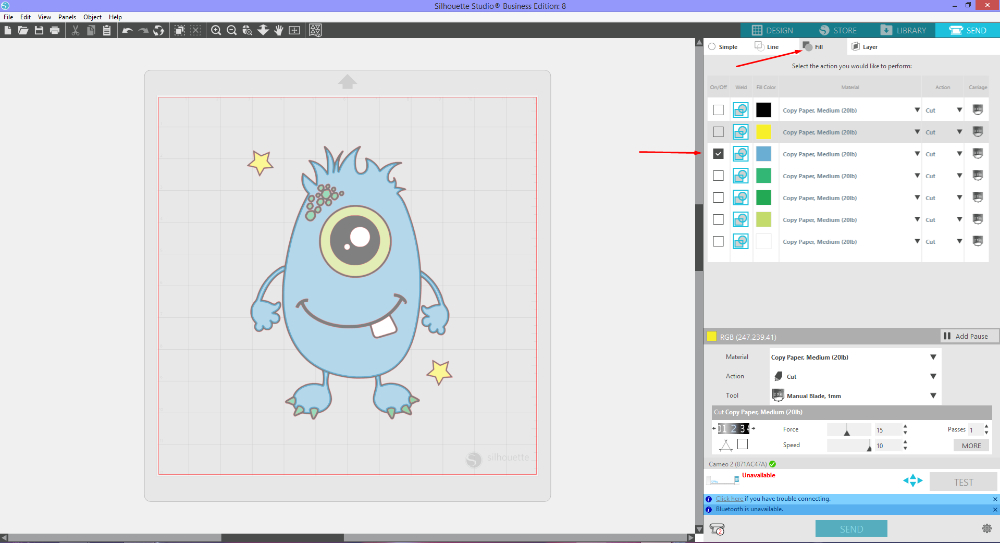Image resolution: width=1000 pixels, height=543 pixels.
Task: Expand Action dropdown in lime green row
Action: click(959, 219)
